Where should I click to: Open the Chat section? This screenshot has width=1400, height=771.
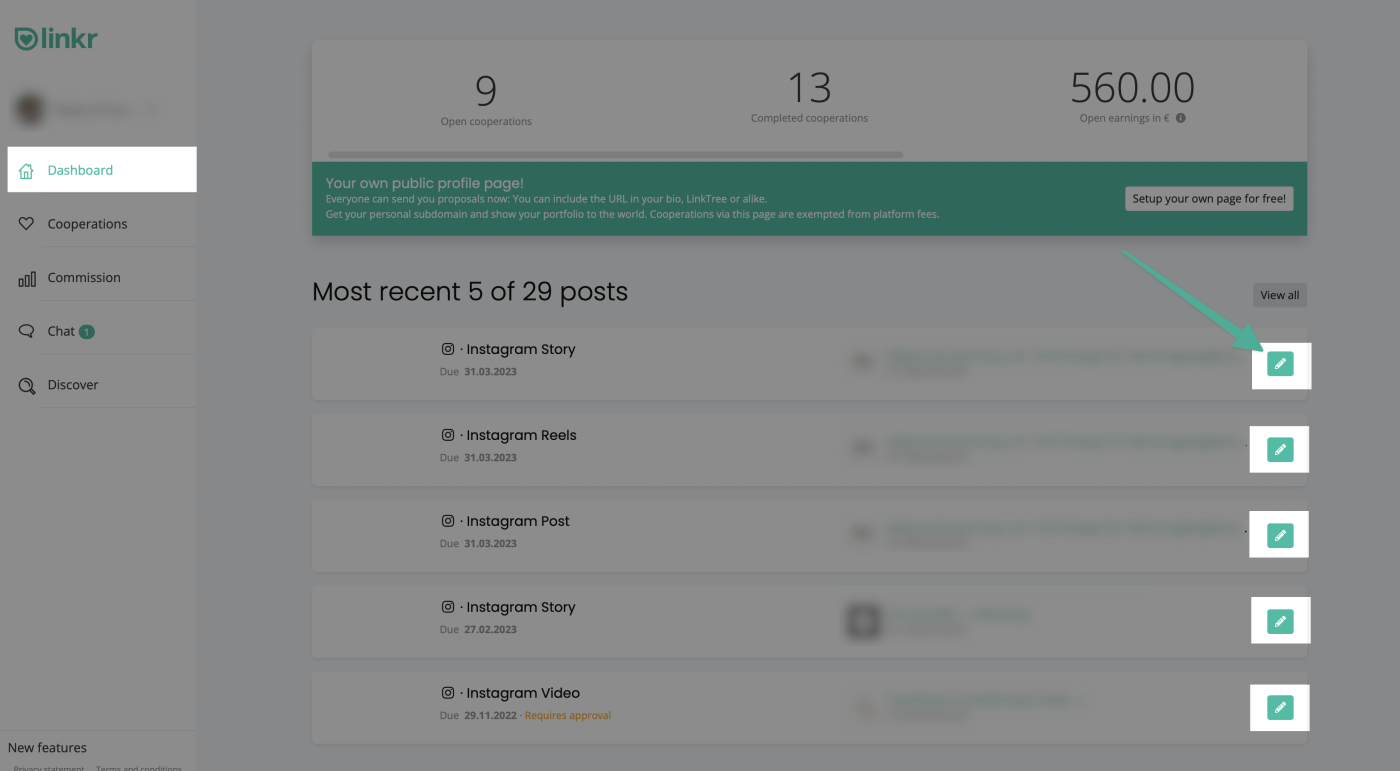[x=61, y=331]
